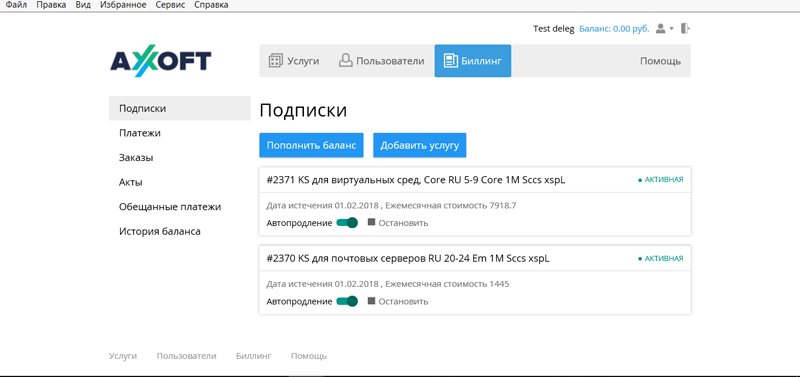Image resolution: width=800 pixels, height=377 pixels.
Task: Open subscription #2371 KS title
Action: click(416, 180)
